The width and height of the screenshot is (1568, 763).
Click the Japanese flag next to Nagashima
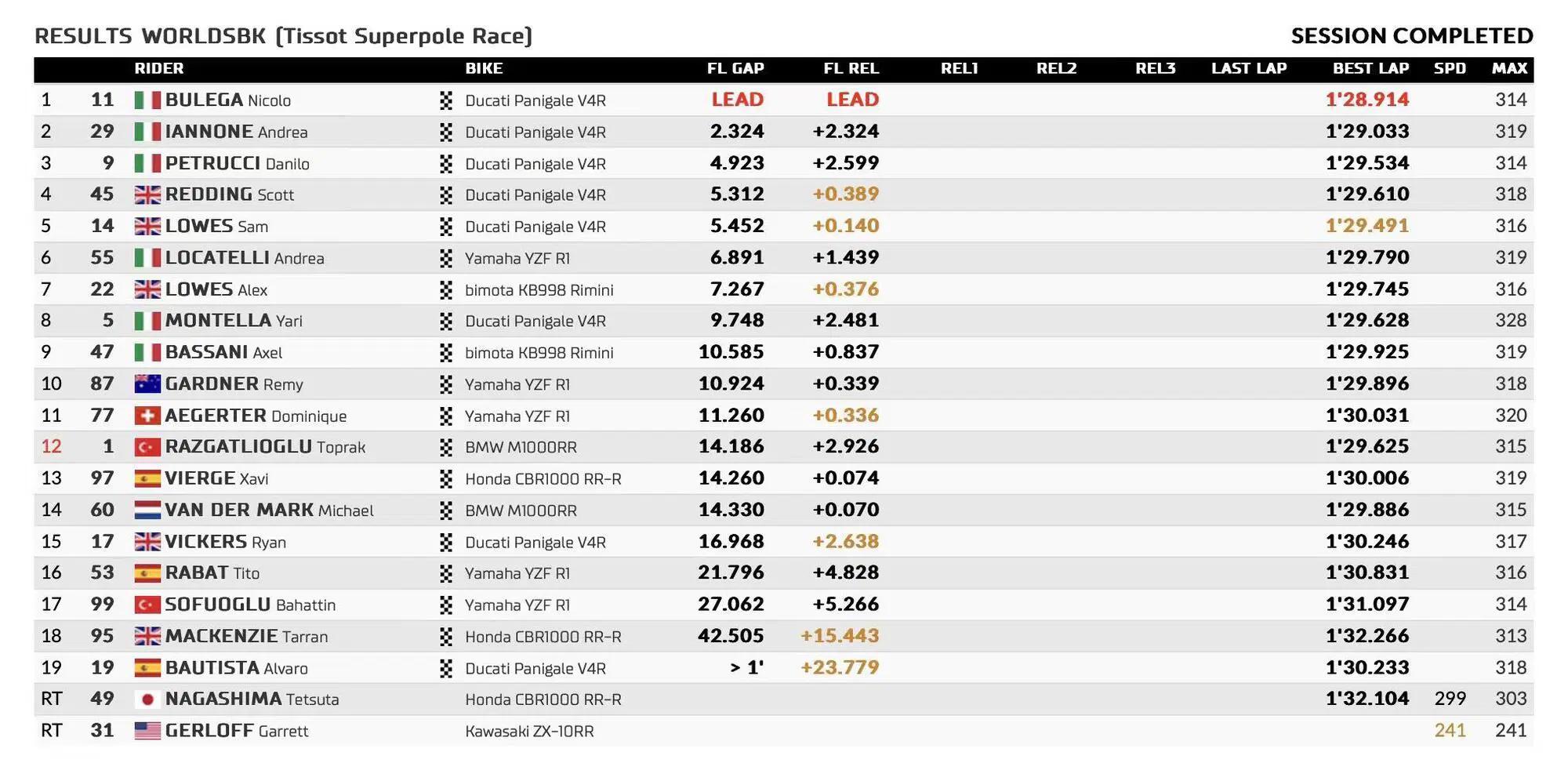(x=147, y=699)
